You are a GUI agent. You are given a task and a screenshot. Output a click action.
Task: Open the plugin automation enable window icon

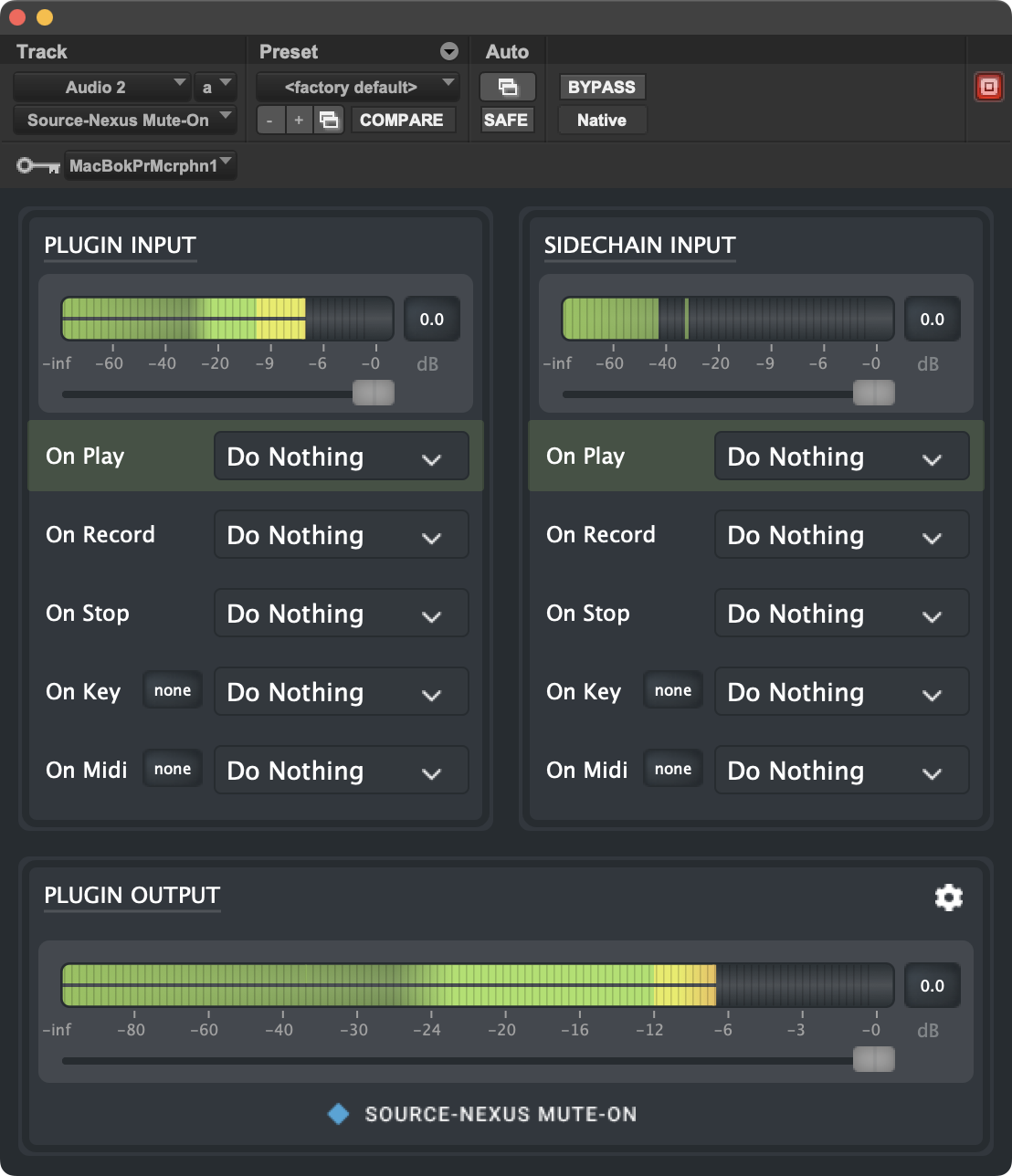[x=507, y=88]
